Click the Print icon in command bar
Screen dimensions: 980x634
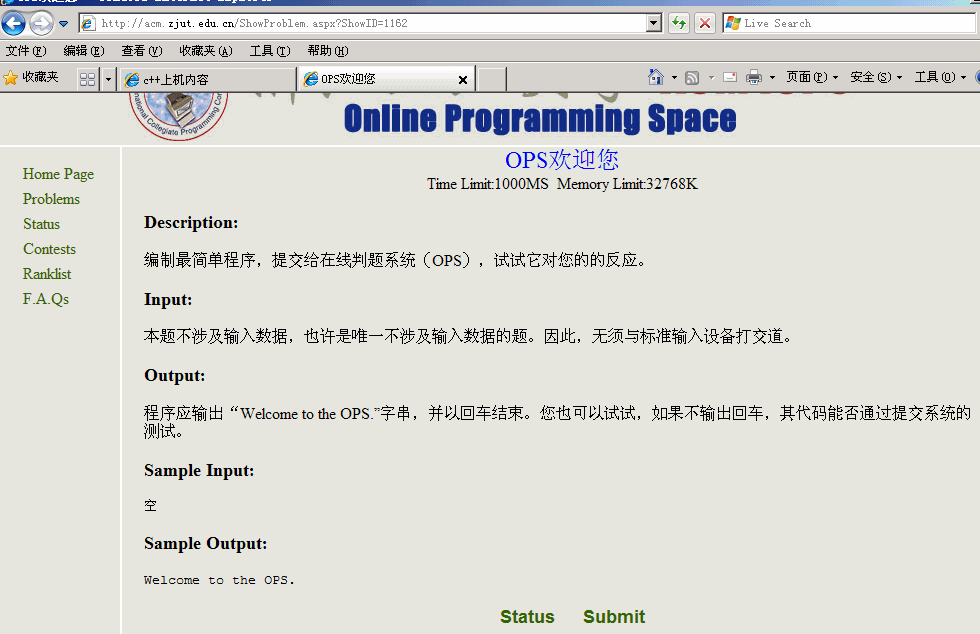pos(754,77)
